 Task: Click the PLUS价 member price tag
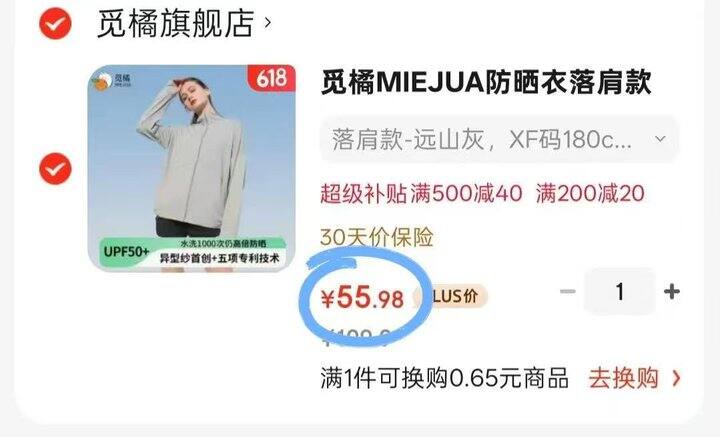pyautogui.click(x=452, y=296)
